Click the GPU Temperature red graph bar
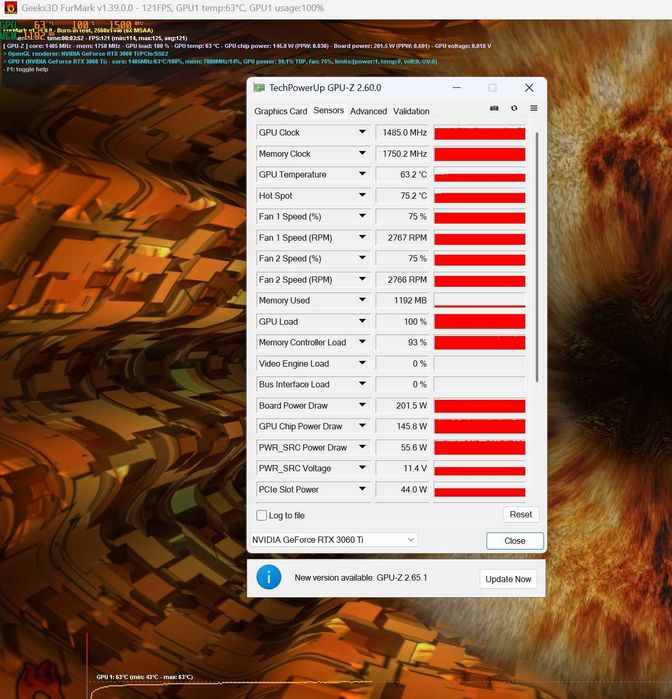 [480, 175]
